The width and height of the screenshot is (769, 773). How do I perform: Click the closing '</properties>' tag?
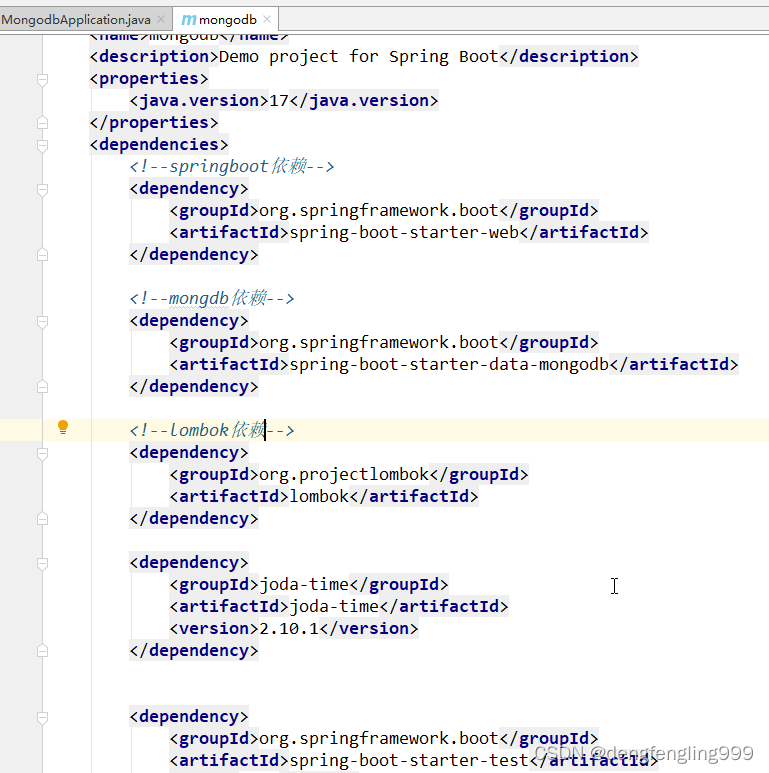pyautogui.click(x=154, y=122)
